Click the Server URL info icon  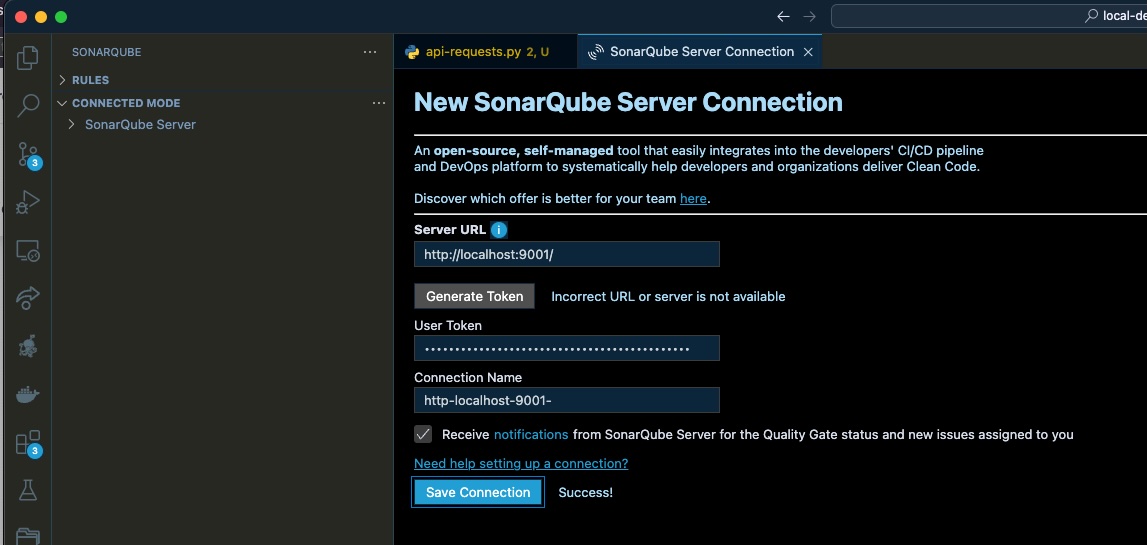[499, 230]
